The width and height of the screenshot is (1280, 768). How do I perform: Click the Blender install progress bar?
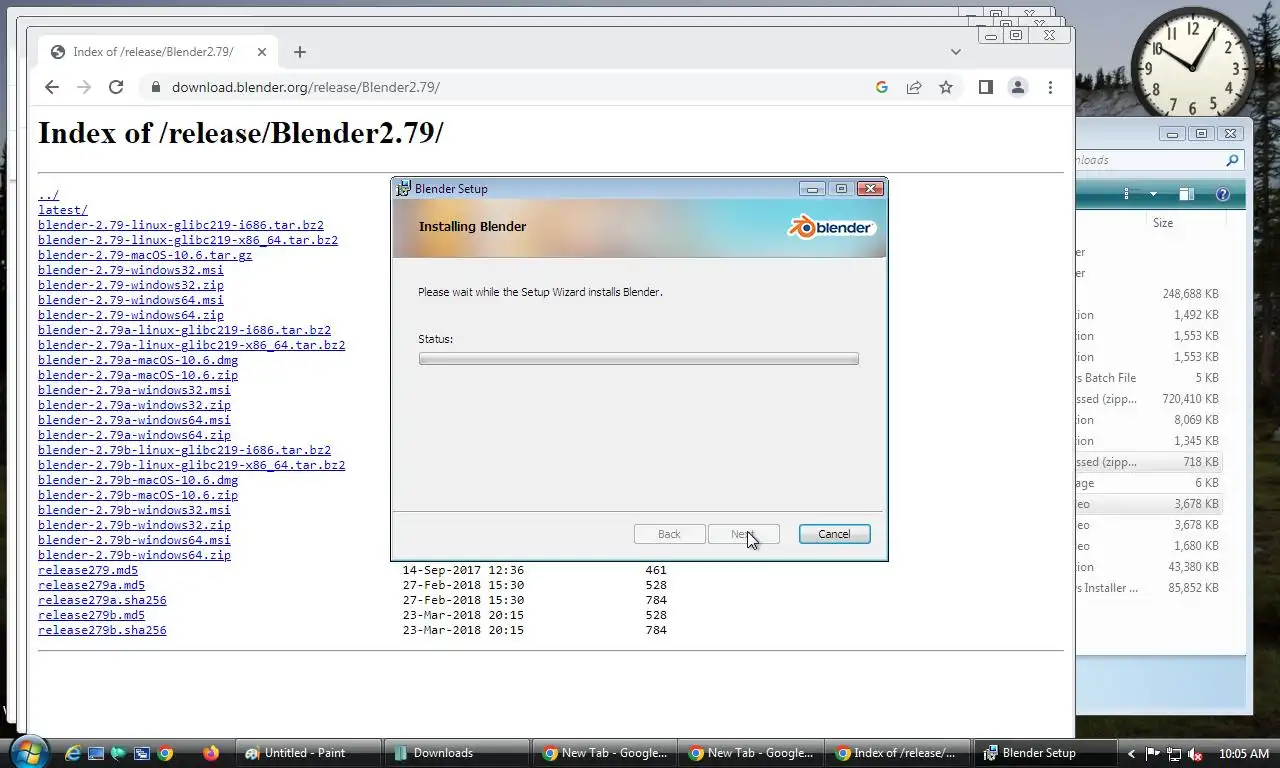coord(638,358)
